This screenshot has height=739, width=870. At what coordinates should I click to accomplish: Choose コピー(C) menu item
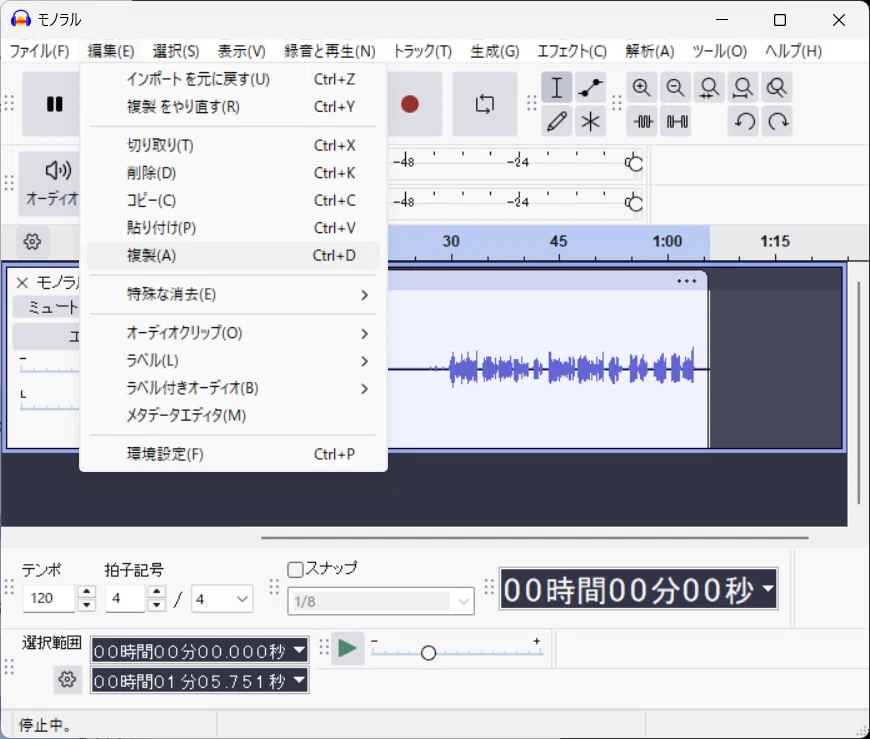[233, 200]
